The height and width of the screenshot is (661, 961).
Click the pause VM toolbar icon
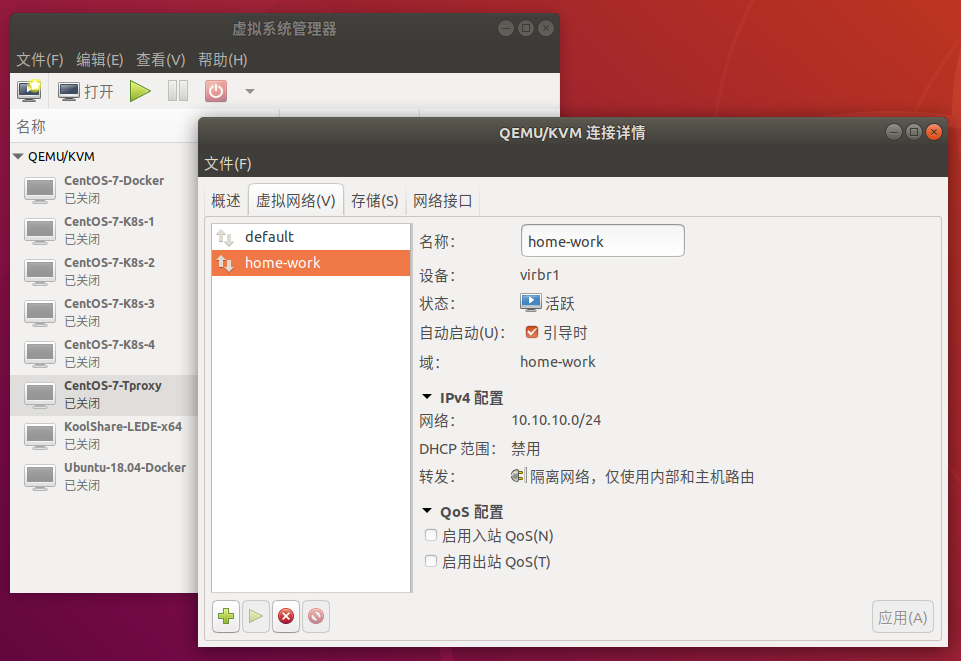click(x=178, y=91)
